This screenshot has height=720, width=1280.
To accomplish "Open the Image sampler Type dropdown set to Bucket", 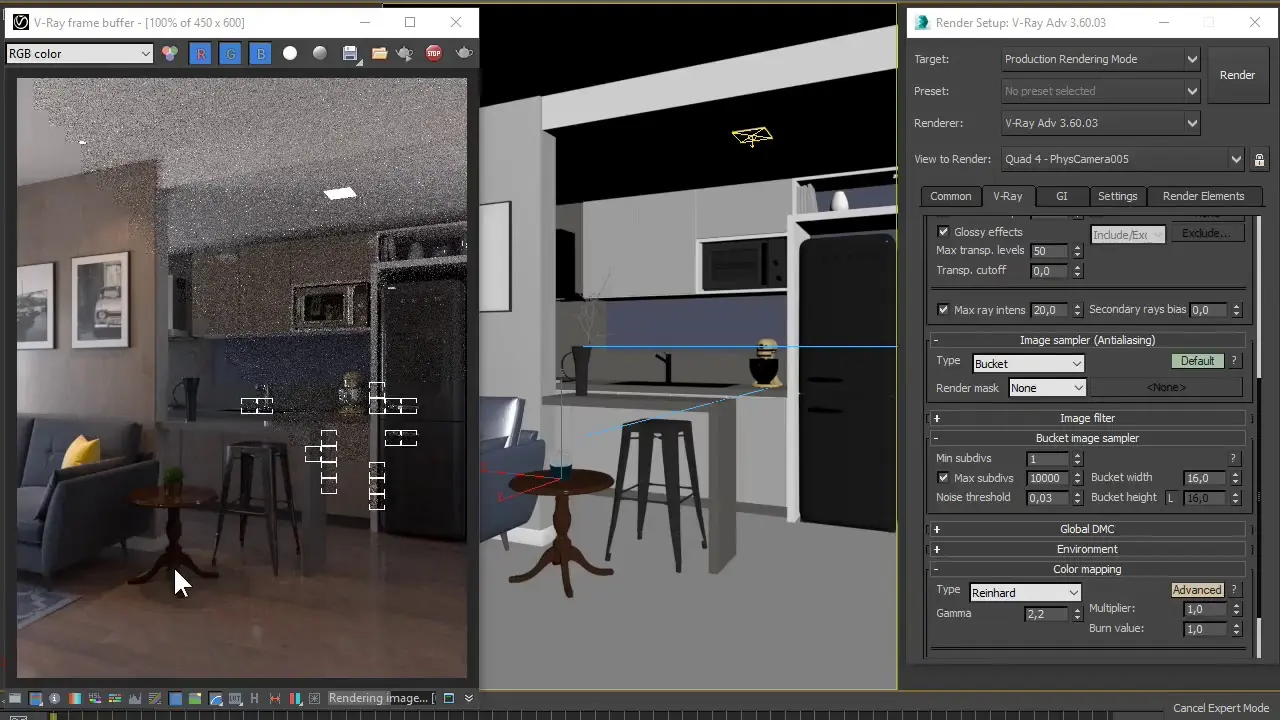I will [x=1028, y=363].
